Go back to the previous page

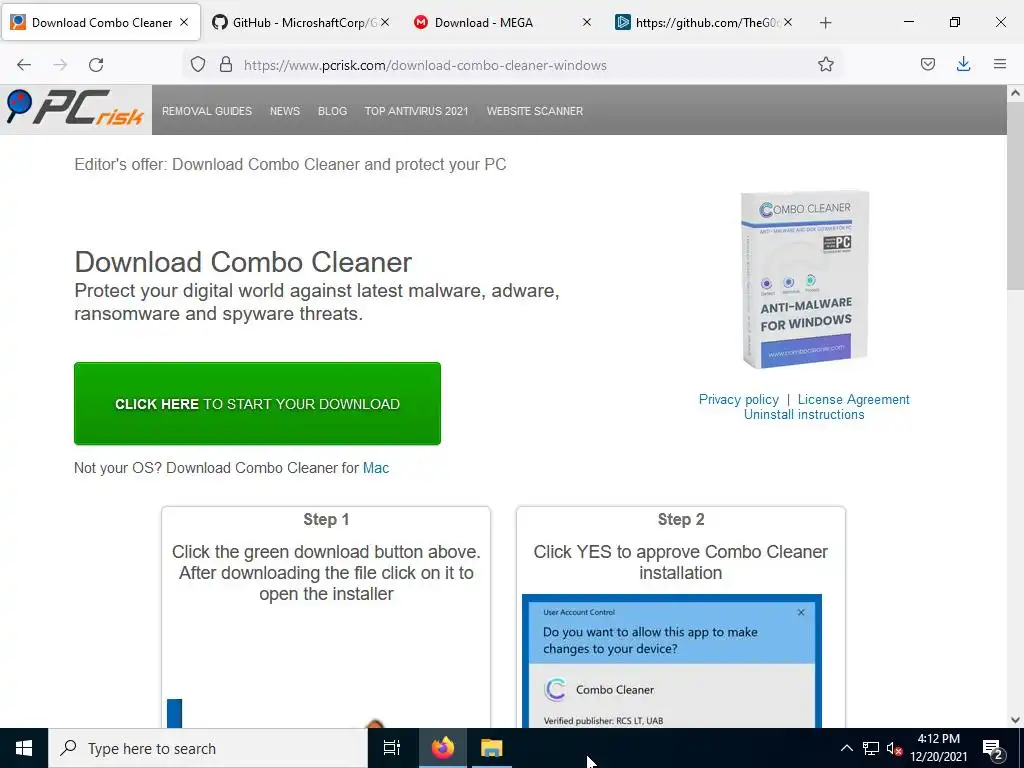(24, 65)
